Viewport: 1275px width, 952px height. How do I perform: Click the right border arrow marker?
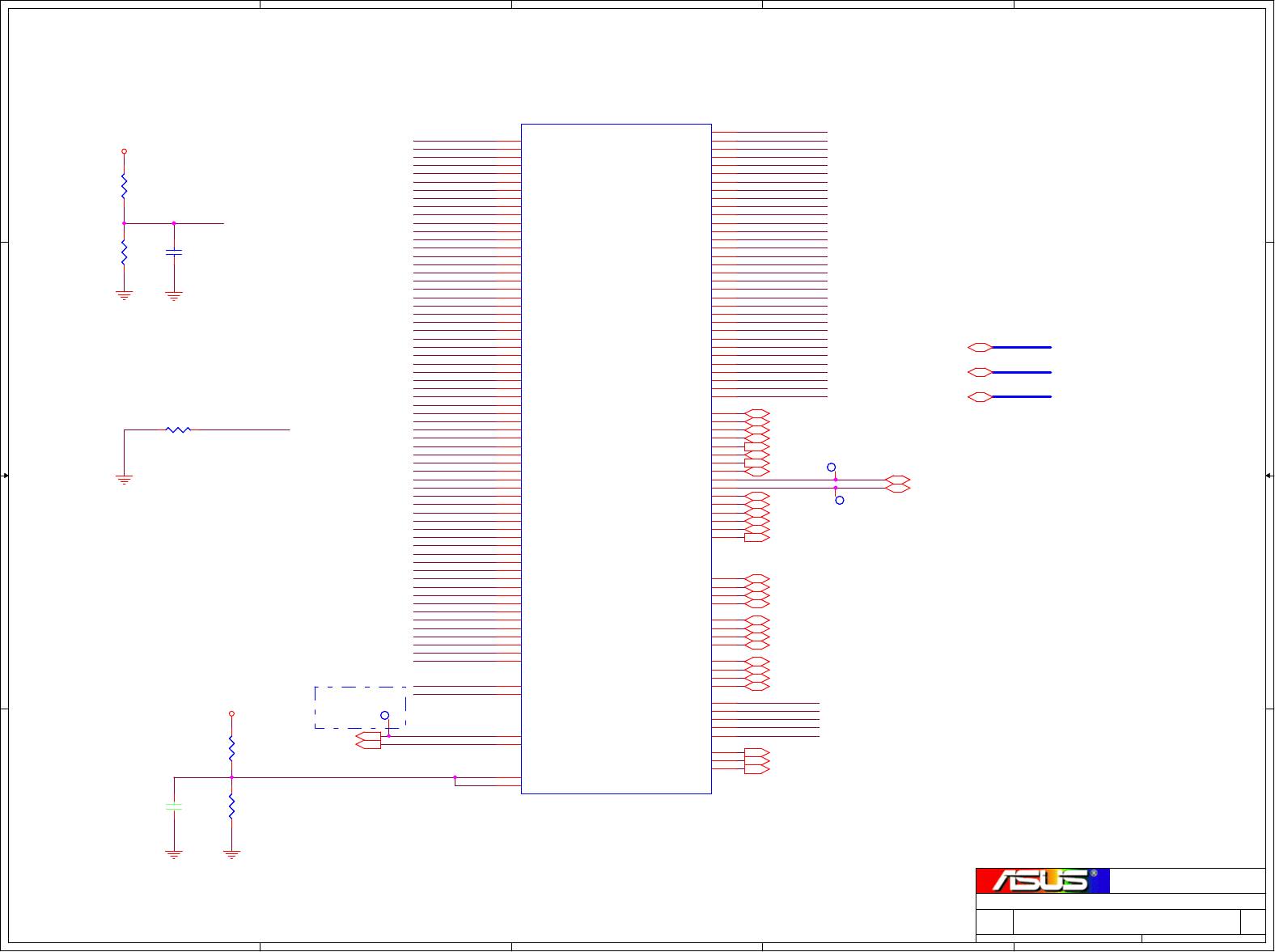click(1269, 476)
